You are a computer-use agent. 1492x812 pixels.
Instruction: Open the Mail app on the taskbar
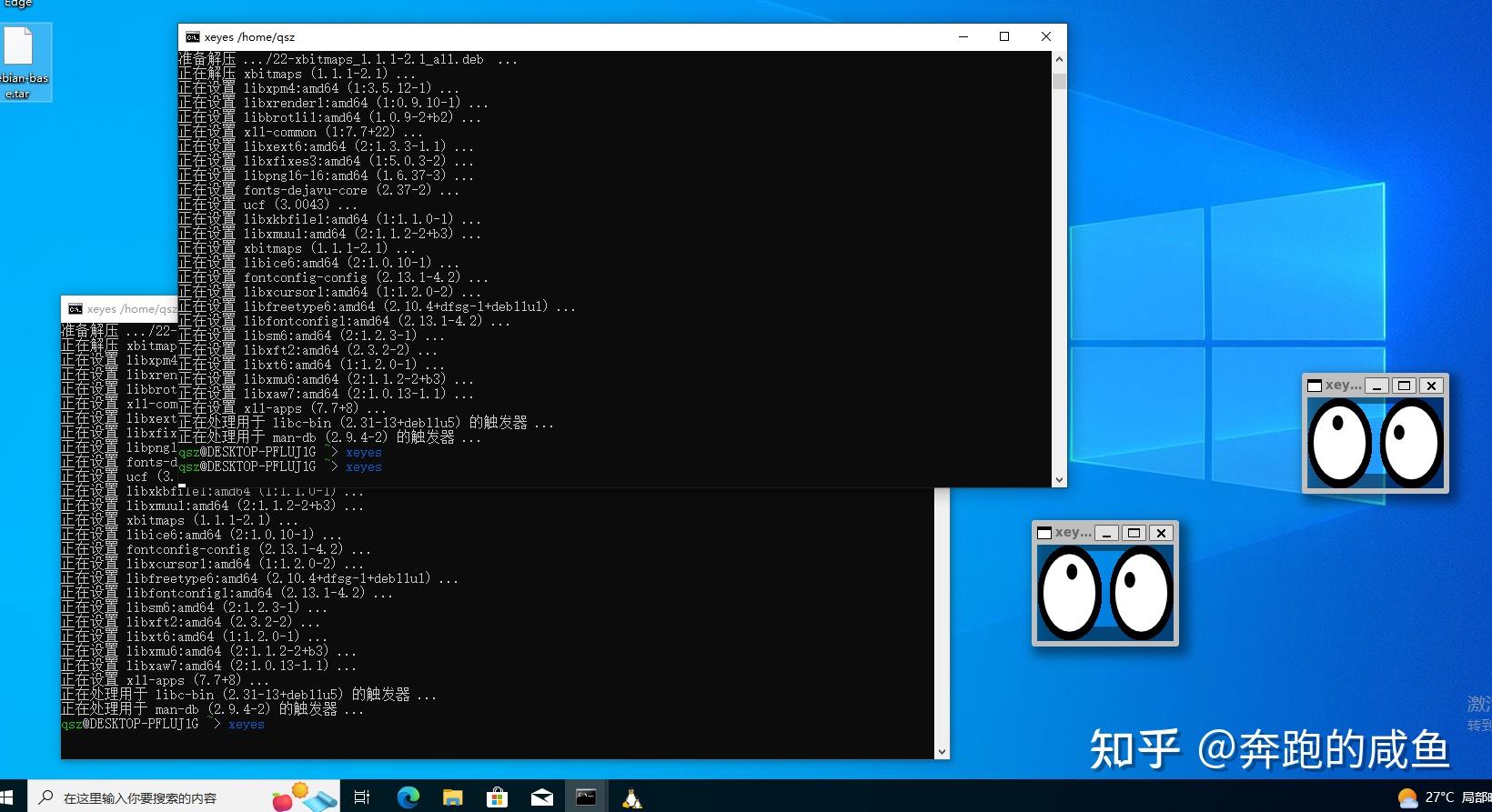tap(542, 797)
